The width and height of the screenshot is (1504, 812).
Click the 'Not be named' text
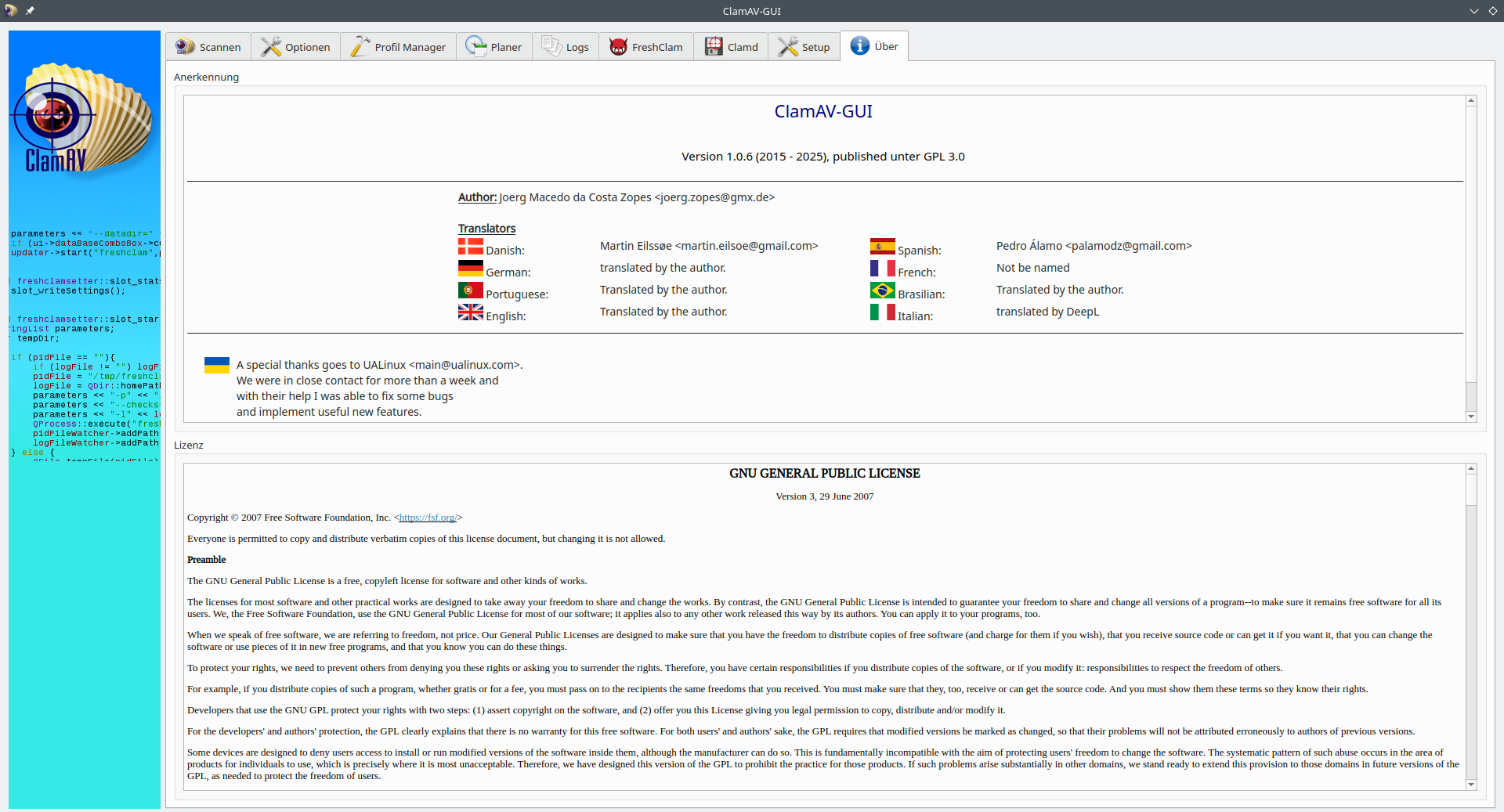click(x=1032, y=268)
